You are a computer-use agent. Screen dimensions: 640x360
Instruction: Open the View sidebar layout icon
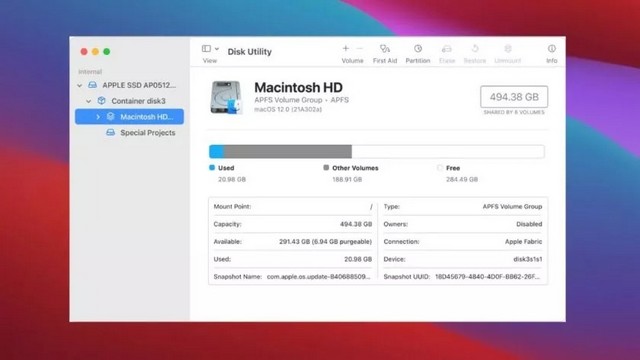pyautogui.click(x=206, y=49)
